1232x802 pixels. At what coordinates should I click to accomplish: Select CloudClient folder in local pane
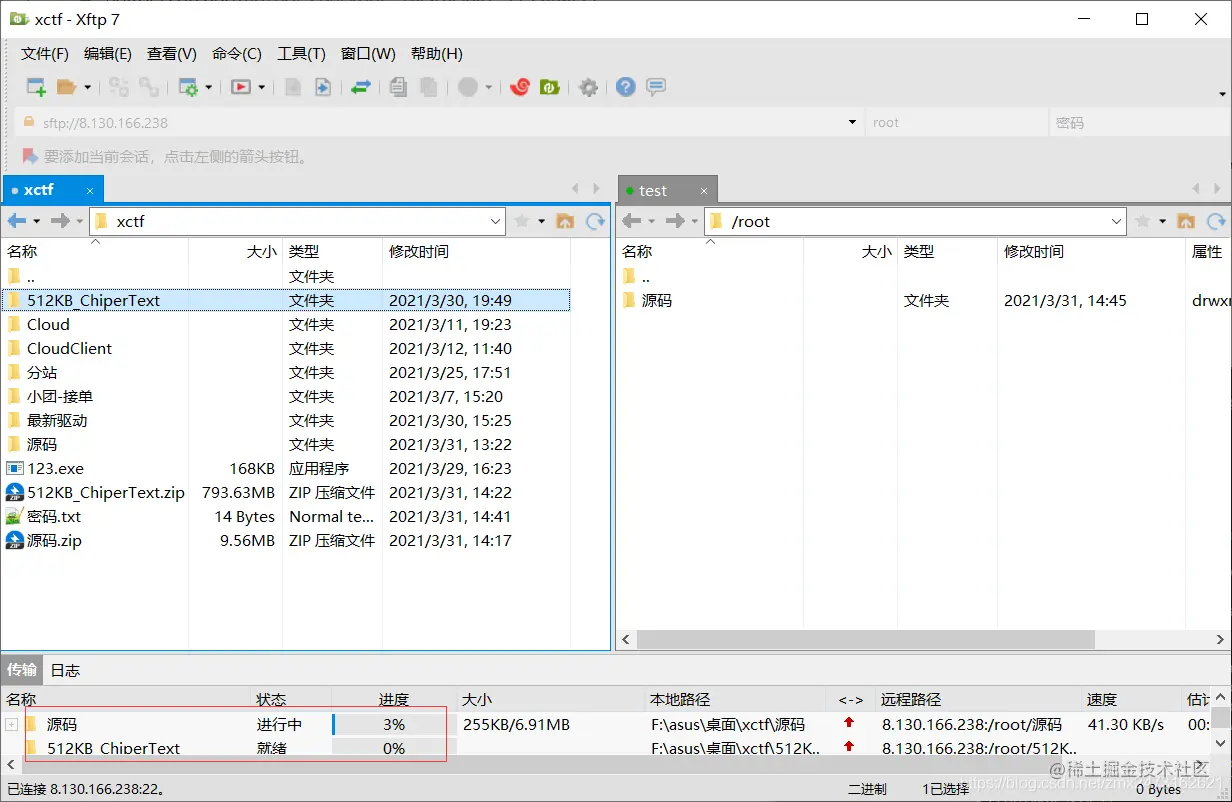point(69,348)
